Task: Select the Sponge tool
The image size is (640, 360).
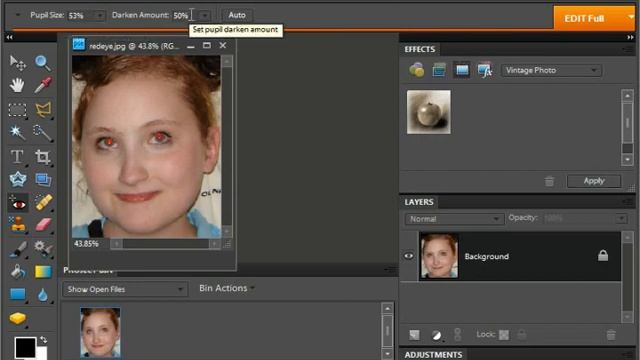Action: point(18,318)
